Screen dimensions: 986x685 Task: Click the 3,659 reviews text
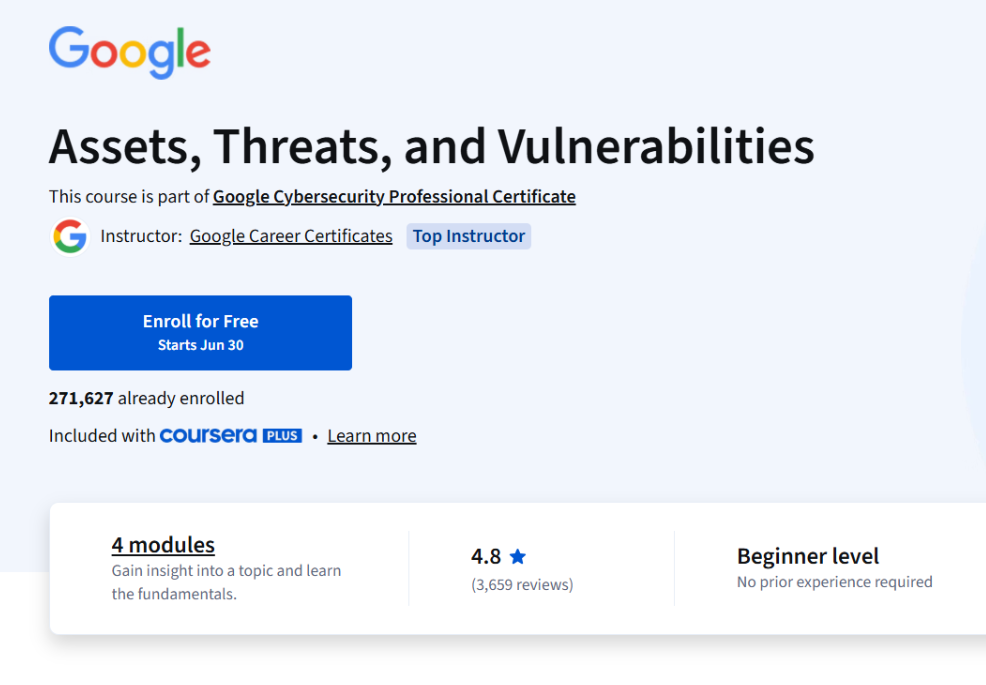point(522,582)
